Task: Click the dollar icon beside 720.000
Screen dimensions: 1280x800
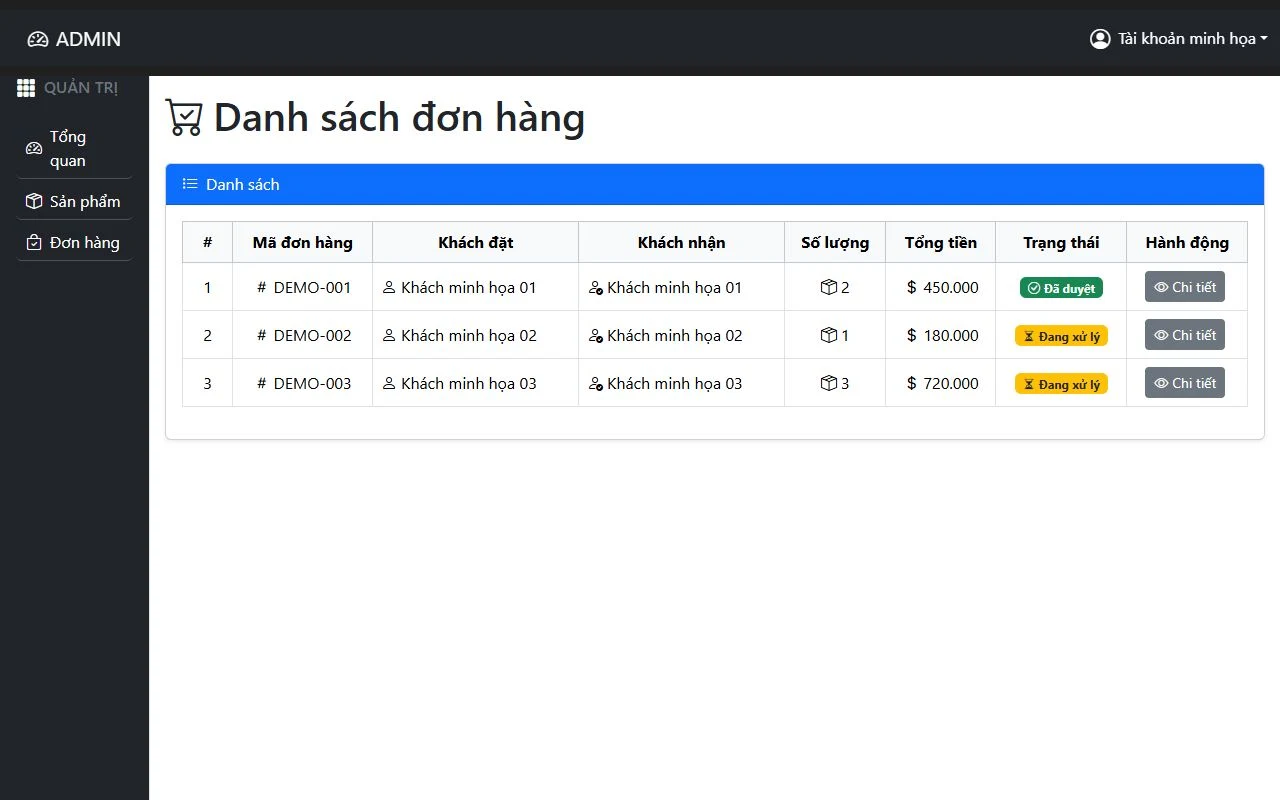Action: pyautogui.click(x=911, y=383)
